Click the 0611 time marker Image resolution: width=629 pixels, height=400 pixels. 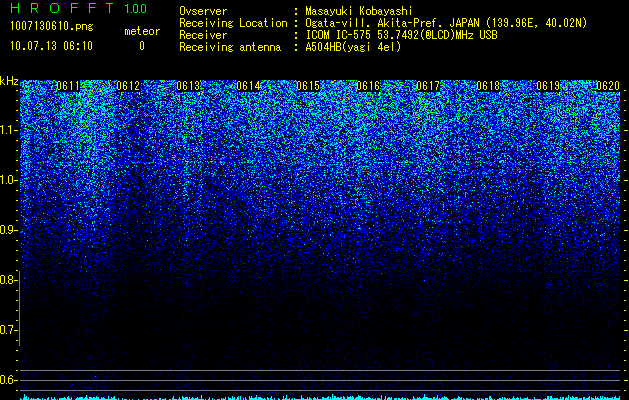click(68, 86)
